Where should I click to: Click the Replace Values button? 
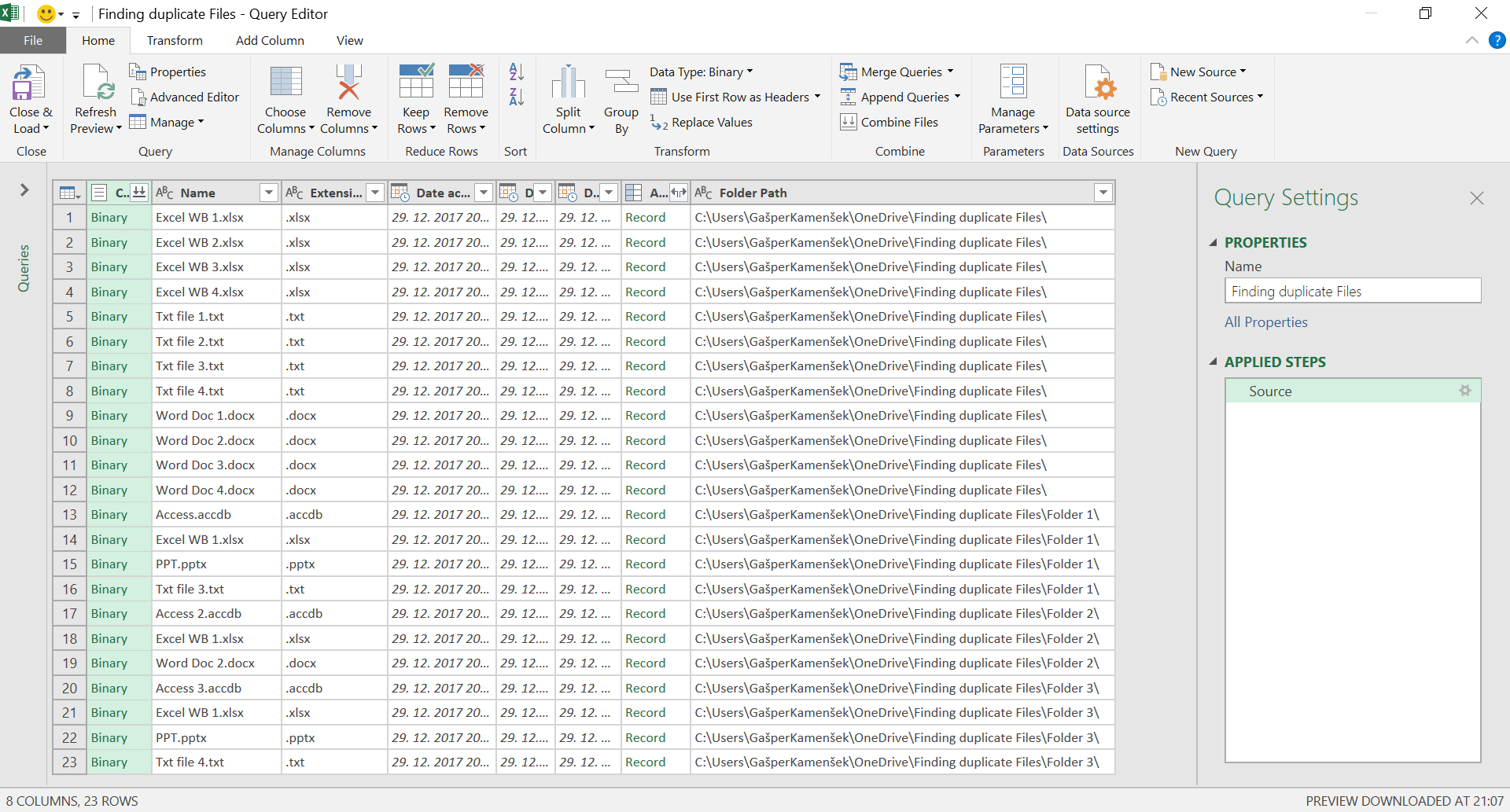click(x=702, y=122)
